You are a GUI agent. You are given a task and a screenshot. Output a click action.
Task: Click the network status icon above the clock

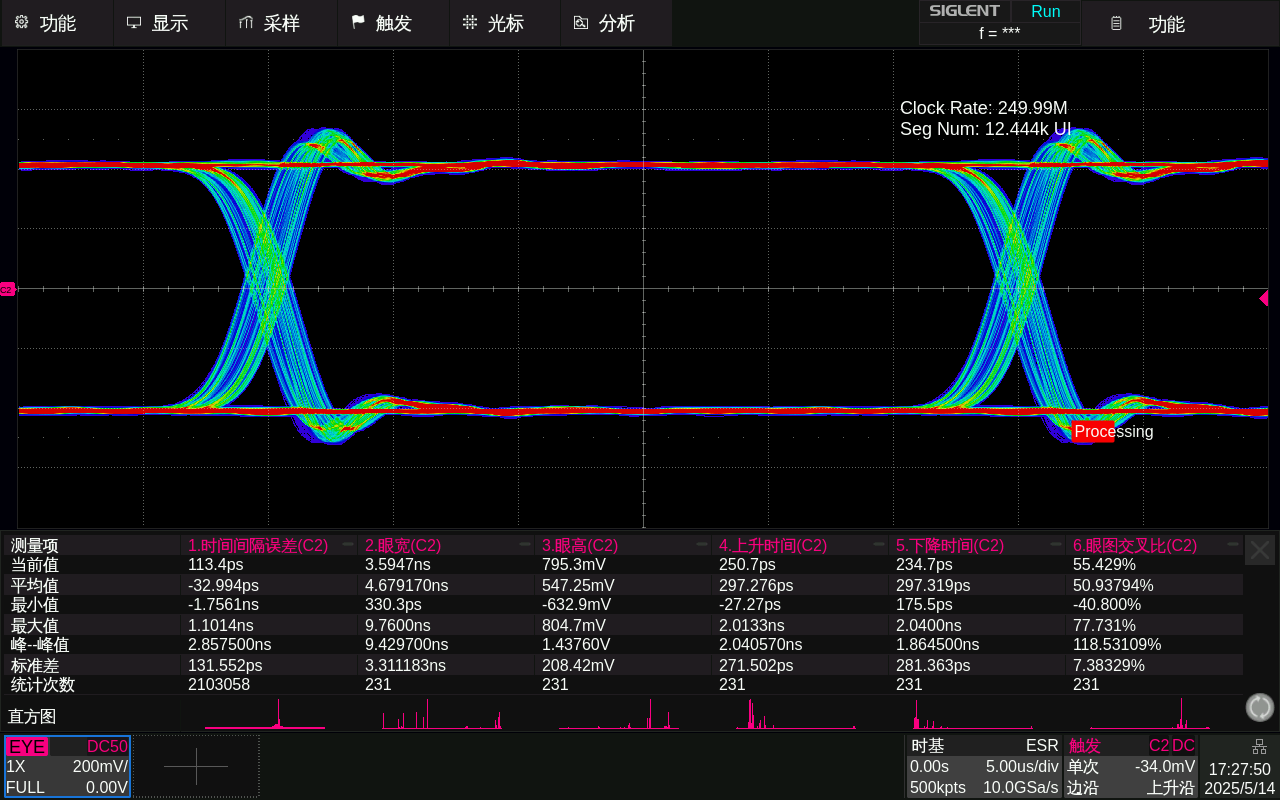click(1259, 746)
